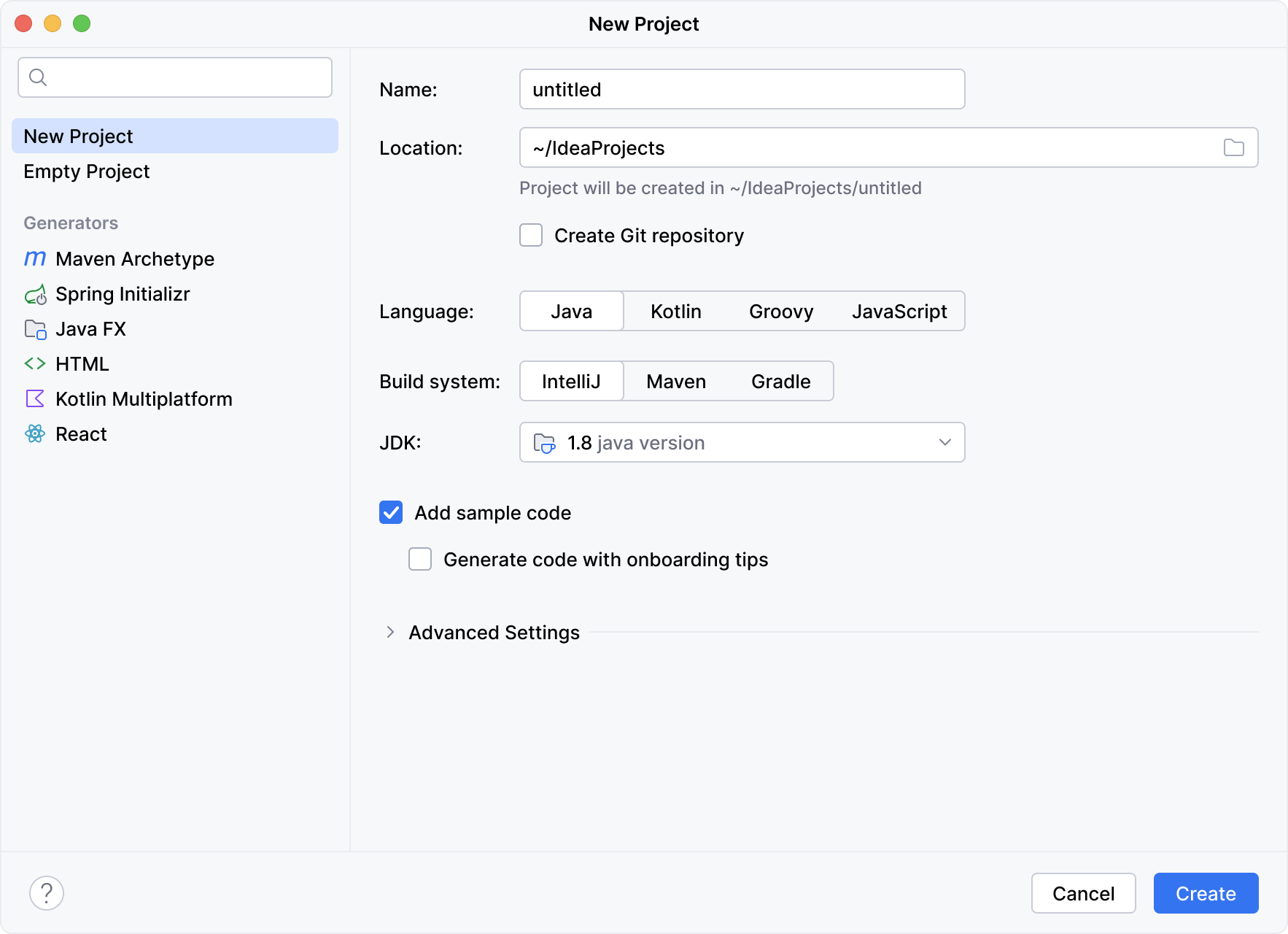The height and width of the screenshot is (934, 1288).
Task: Browse location using the folder icon
Action: pos(1233,148)
